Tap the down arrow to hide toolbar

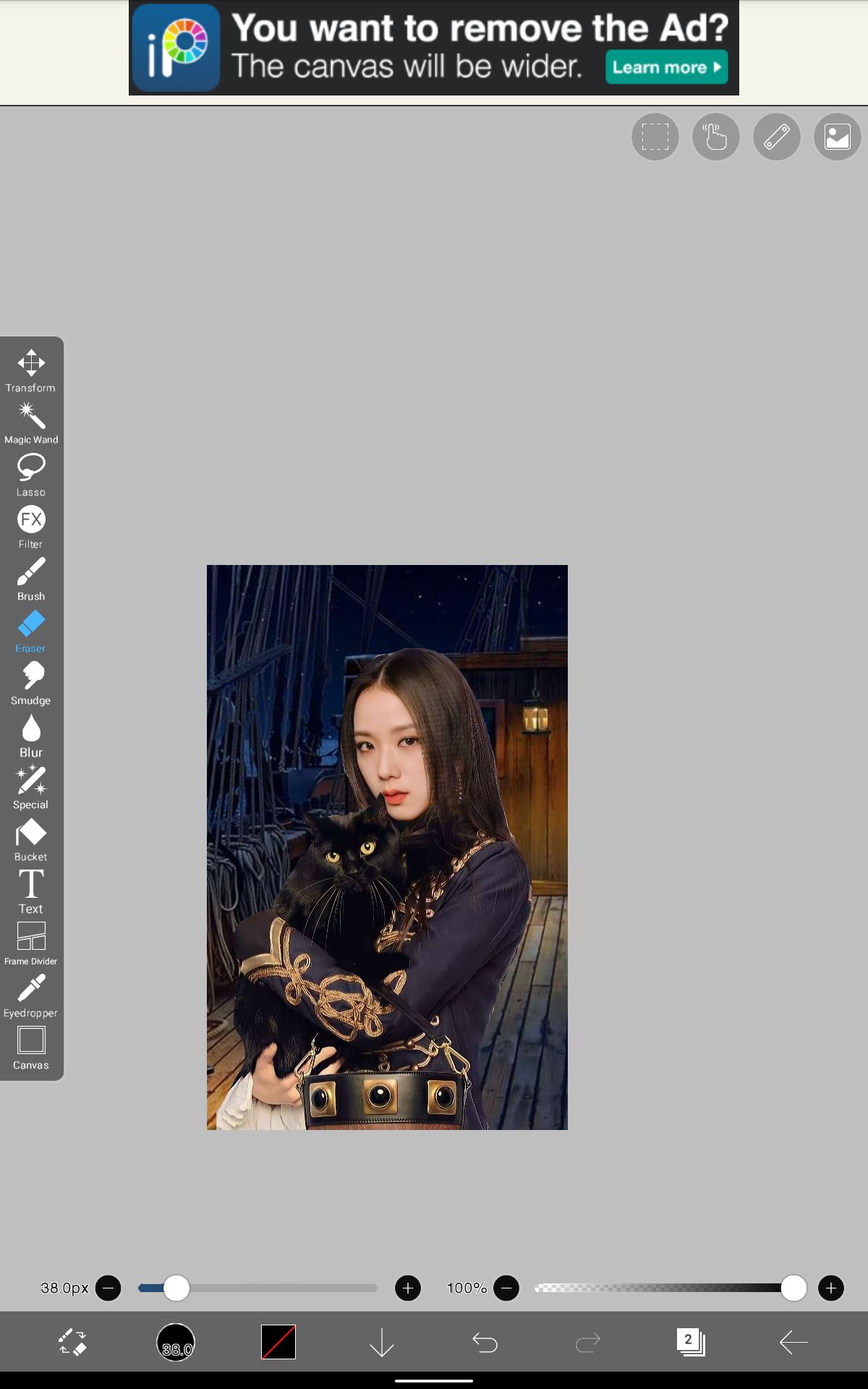[382, 1342]
